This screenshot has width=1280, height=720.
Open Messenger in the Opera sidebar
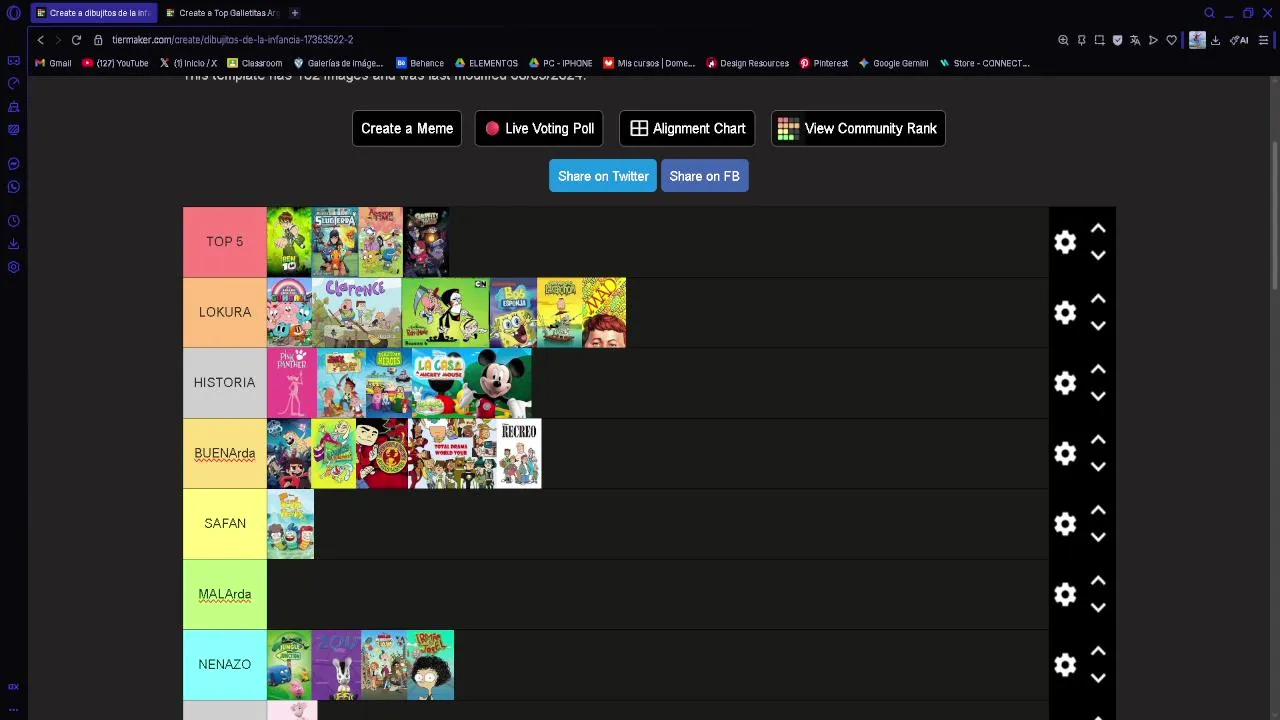tap(14, 164)
